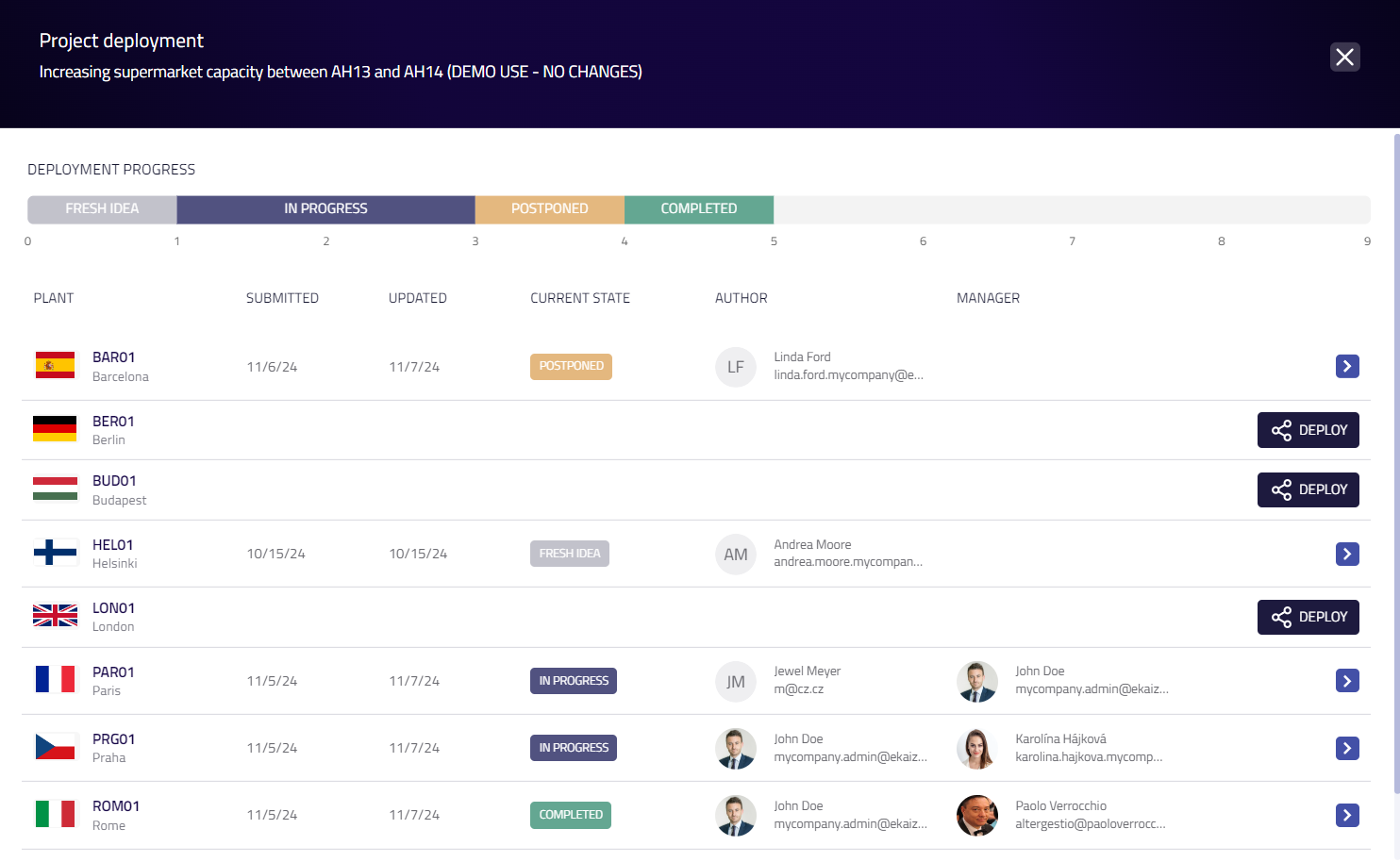
Task: Click the Linda Ford LF avatar
Action: click(x=736, y=367)
